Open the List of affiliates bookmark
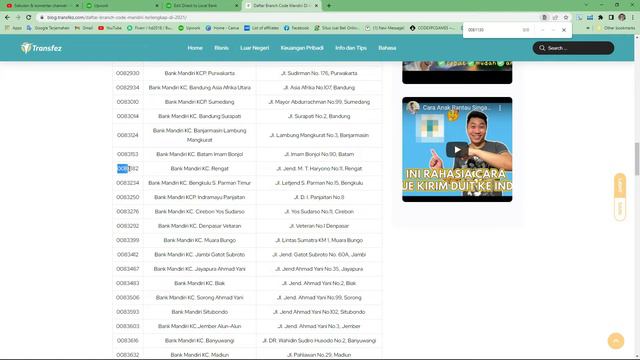The image size is (640, 360). click(x=262, y=28)
